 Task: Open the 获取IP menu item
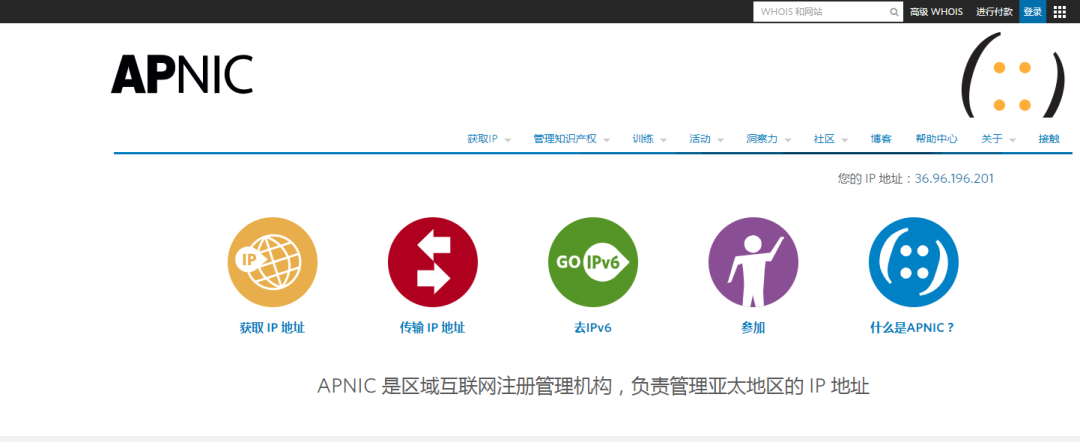[x=482, y=138]
